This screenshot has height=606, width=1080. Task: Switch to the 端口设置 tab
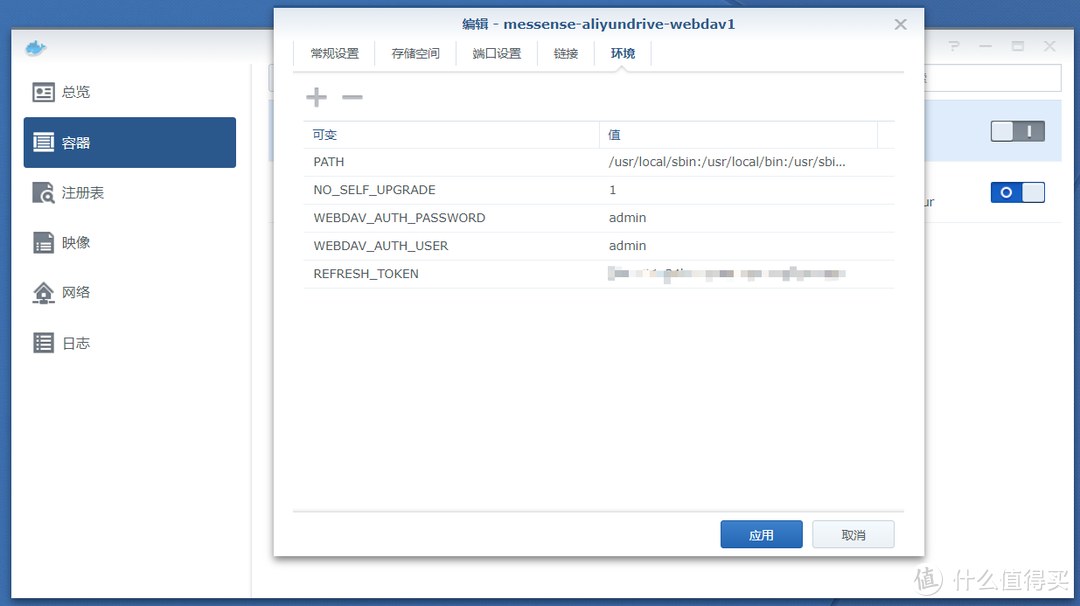click(x=497, y=54)
